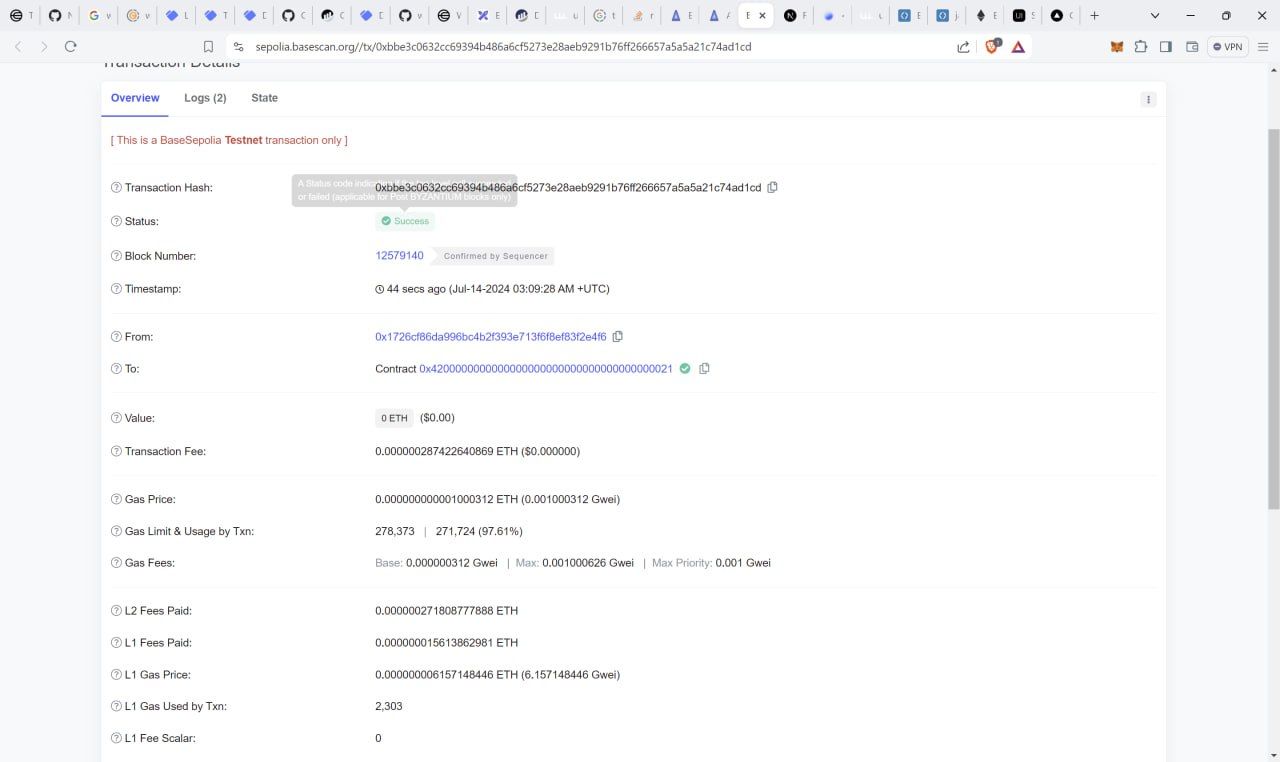Open the Logs (2) tab
The height and width of the screenshot is (762, 1280).
click(205, 98)
